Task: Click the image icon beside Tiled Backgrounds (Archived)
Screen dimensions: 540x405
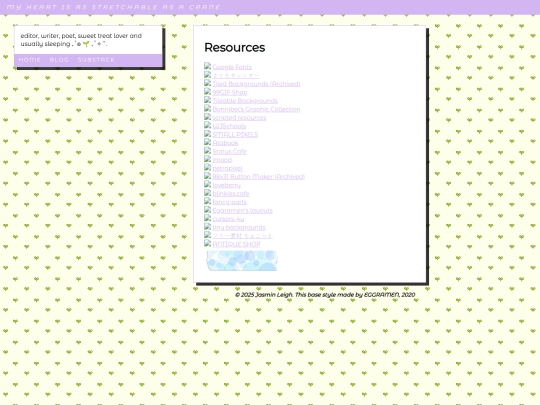Action: click(x=207, y=83)
